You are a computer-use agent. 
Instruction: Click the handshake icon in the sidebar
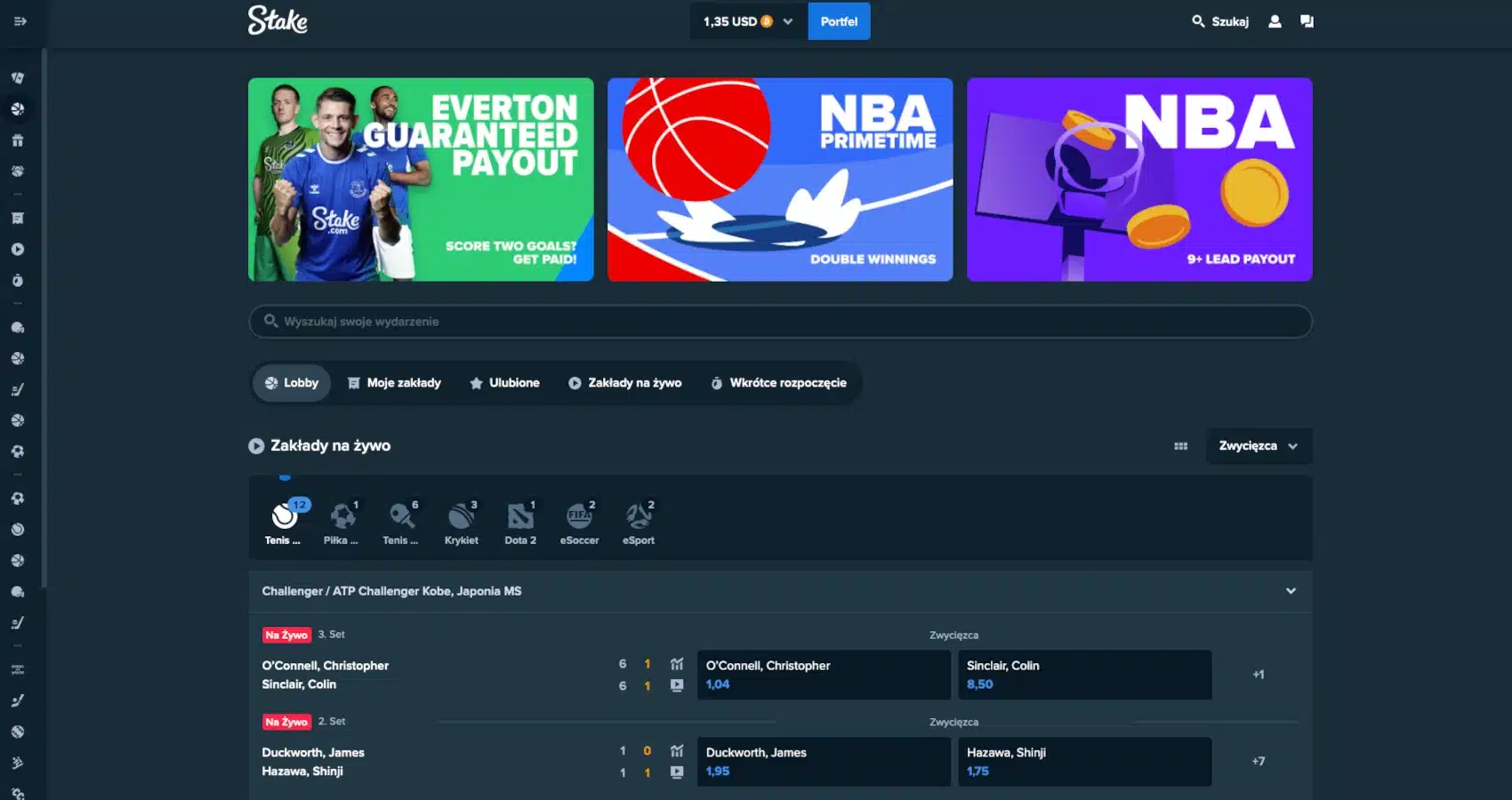[x=18, y=172]
